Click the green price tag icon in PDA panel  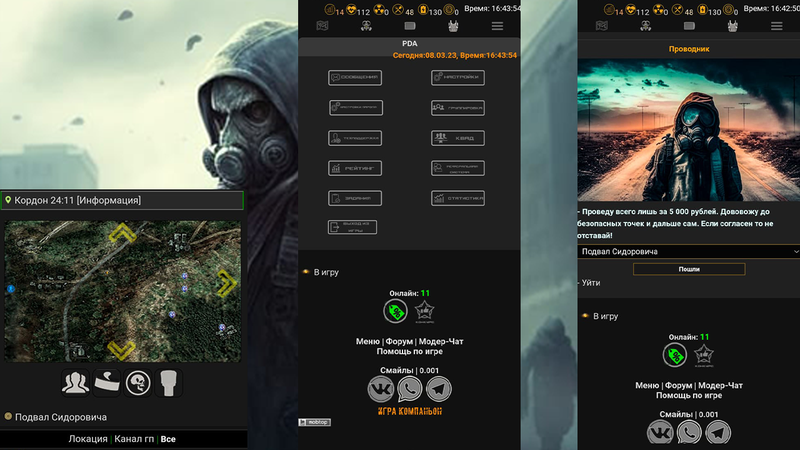coord(396,311)
